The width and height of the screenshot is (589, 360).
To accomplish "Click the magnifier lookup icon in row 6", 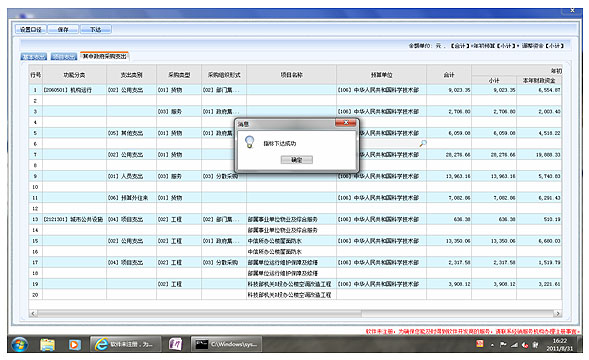I will pyautogui.click(x=423, y=143).
